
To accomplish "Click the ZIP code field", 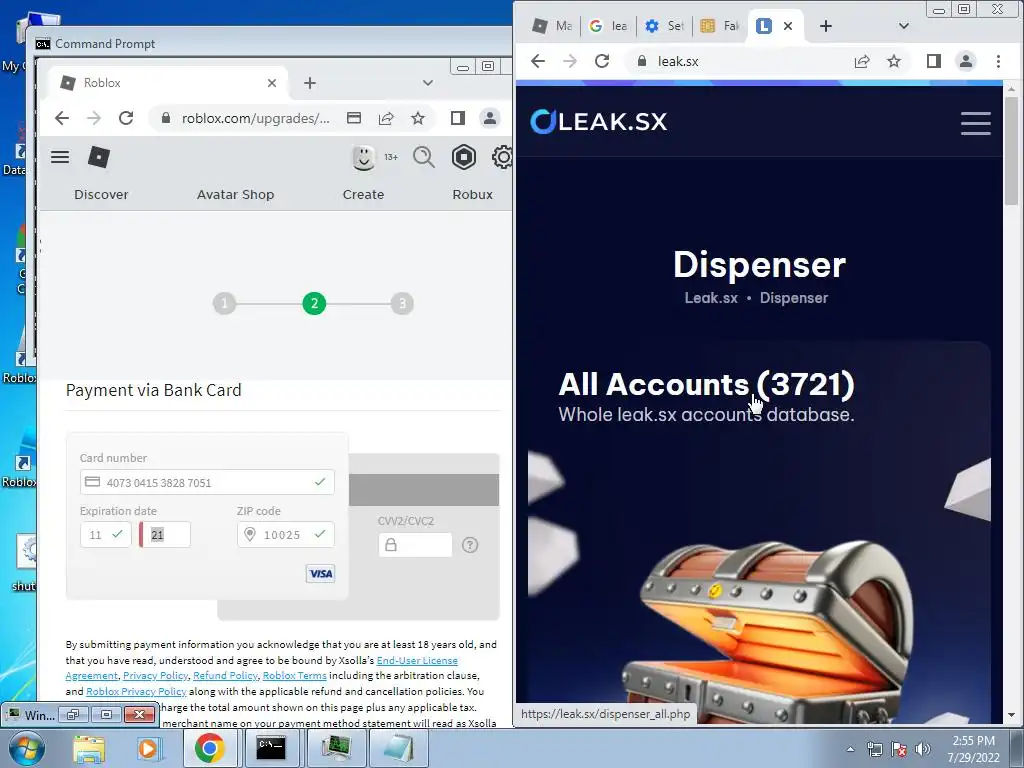I will [x=285, y=534].
